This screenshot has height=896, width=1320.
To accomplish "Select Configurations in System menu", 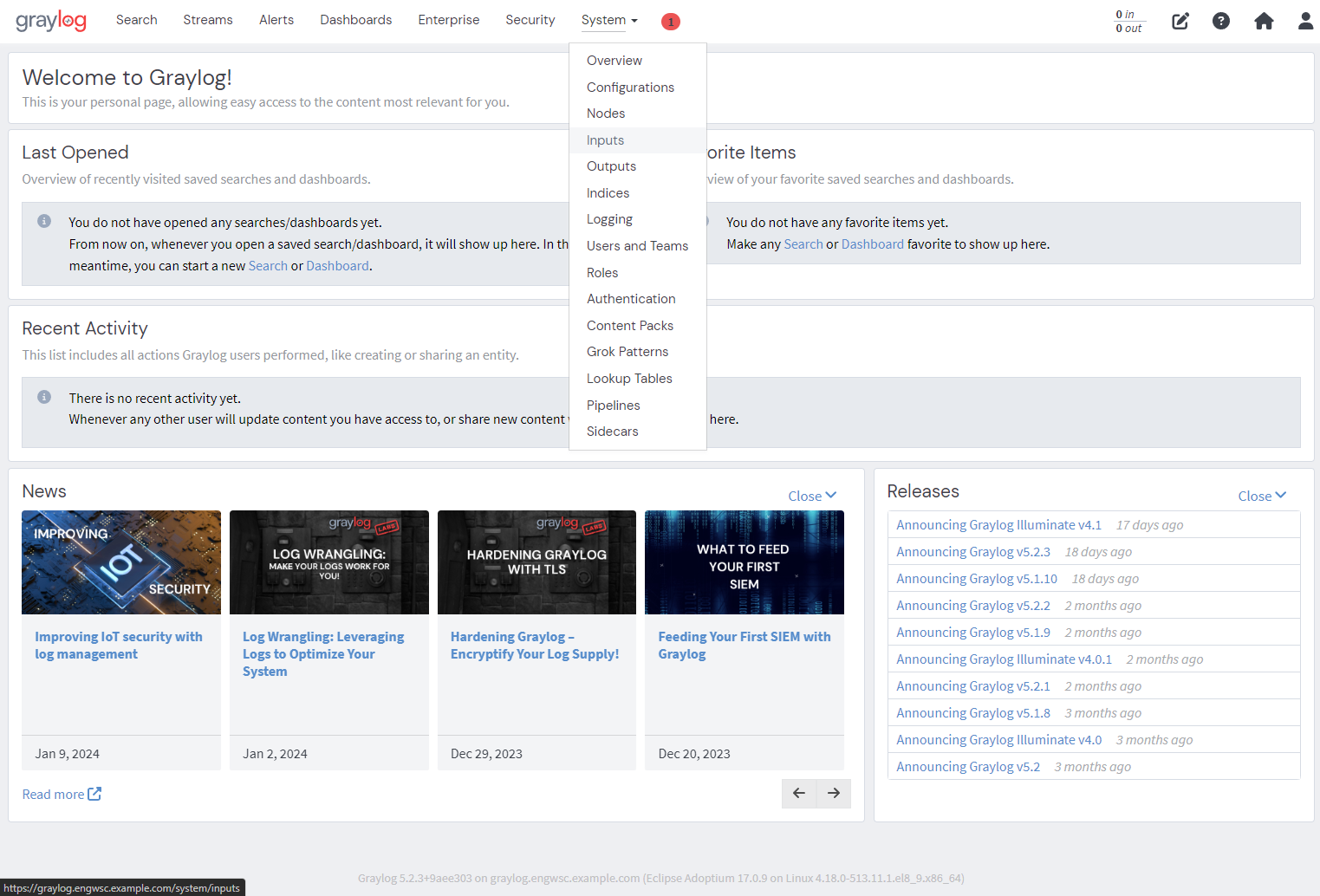I will coord(638,88).
